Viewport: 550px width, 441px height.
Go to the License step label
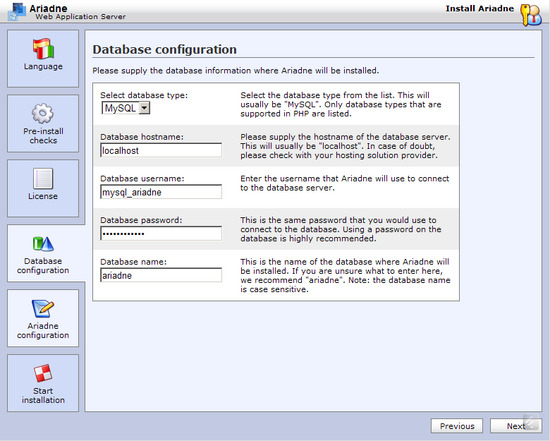[43, 196]
